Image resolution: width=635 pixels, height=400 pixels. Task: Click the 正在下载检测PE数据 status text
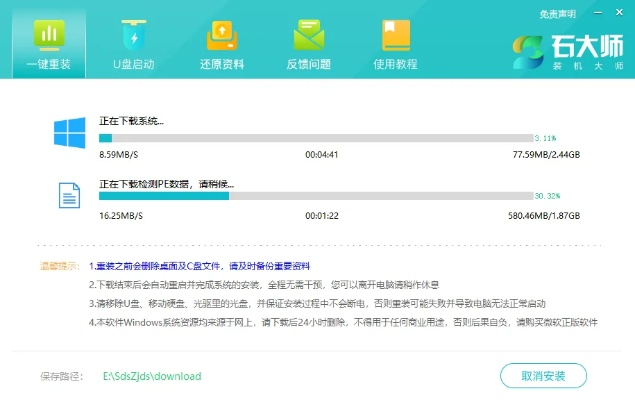click(x=166, y=184)
